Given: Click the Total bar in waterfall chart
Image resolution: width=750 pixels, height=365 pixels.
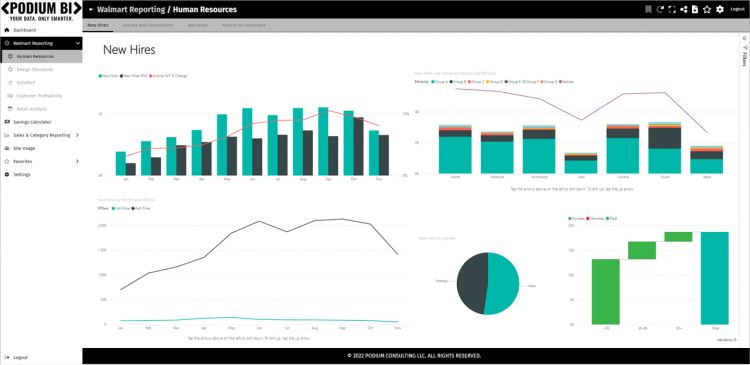Looking at the screenshot, I should (715, 278).
